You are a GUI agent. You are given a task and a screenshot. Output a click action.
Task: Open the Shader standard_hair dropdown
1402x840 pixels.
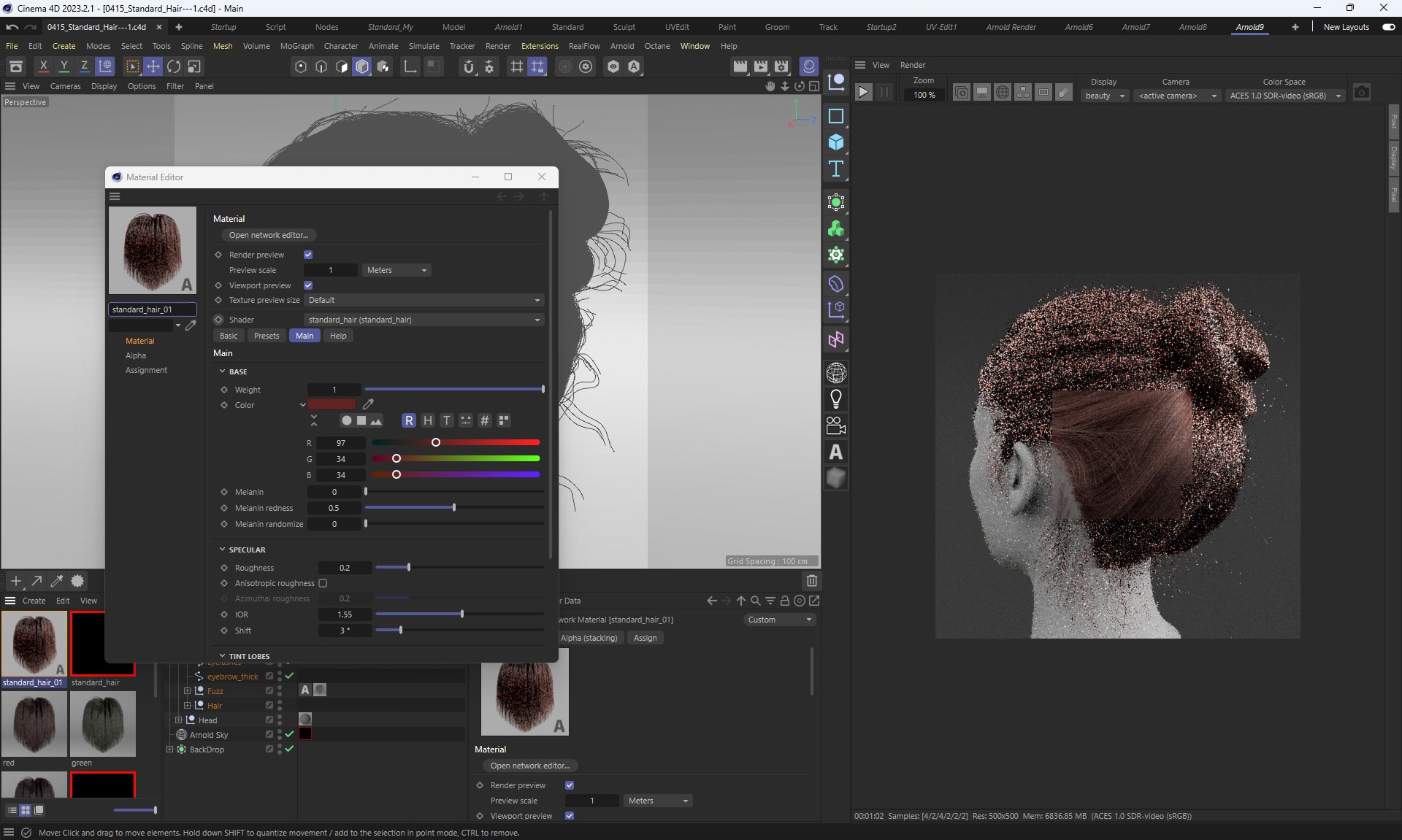pyautogui.click(x=424, y=320)
